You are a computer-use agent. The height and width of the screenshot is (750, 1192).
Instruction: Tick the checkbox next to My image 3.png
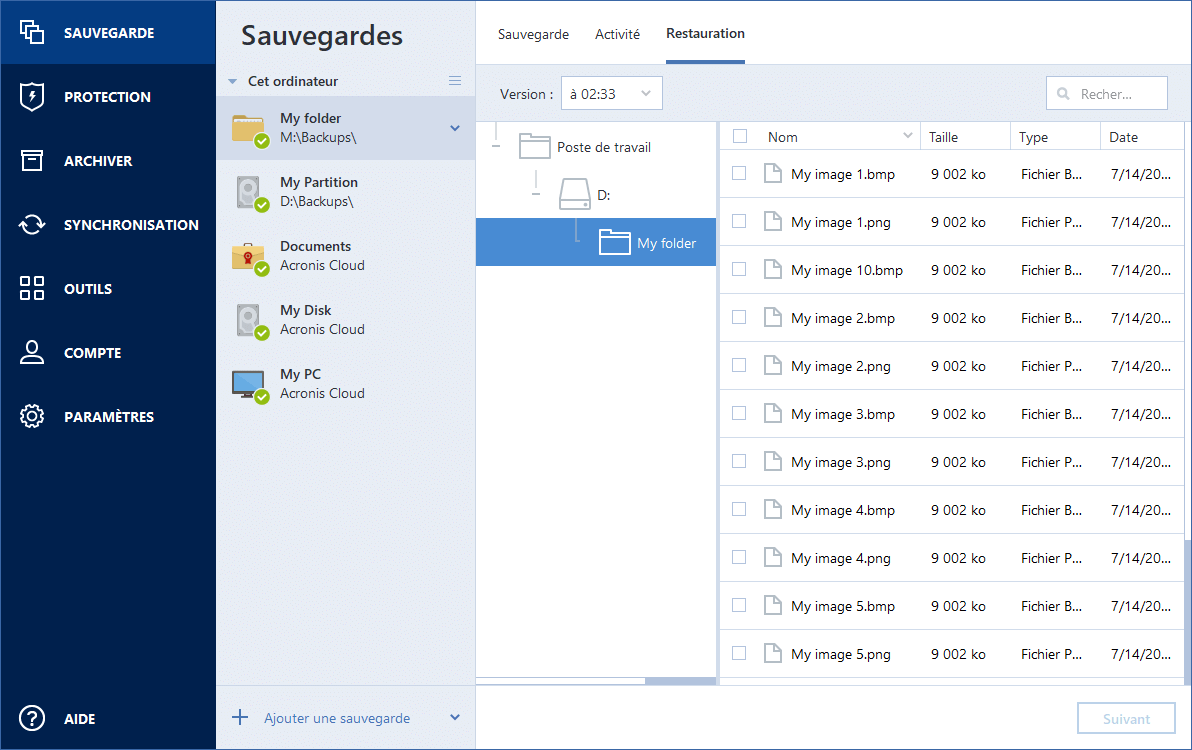click(x=739, y=461)
